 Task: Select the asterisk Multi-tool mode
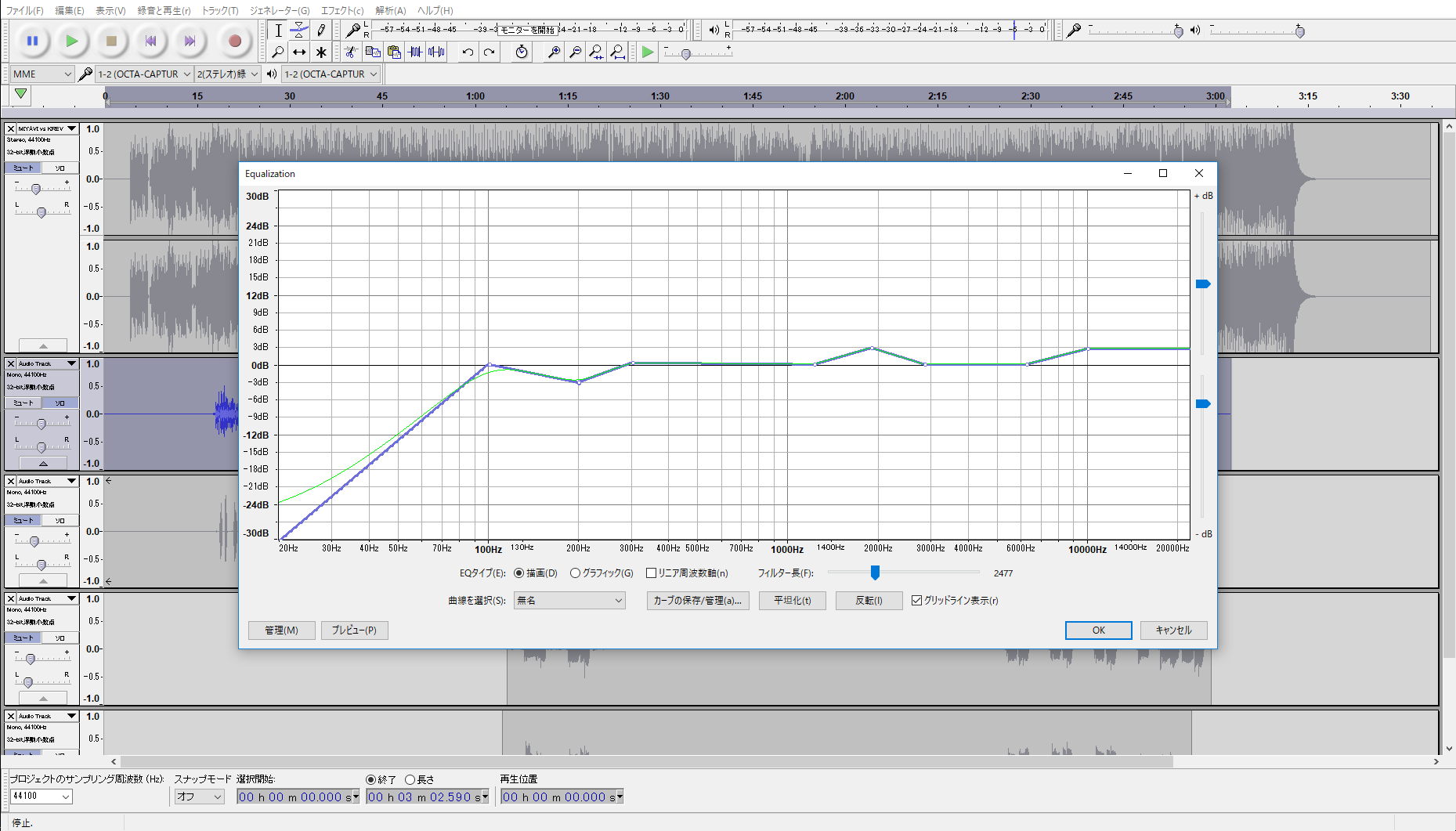[x=321, y=52]
